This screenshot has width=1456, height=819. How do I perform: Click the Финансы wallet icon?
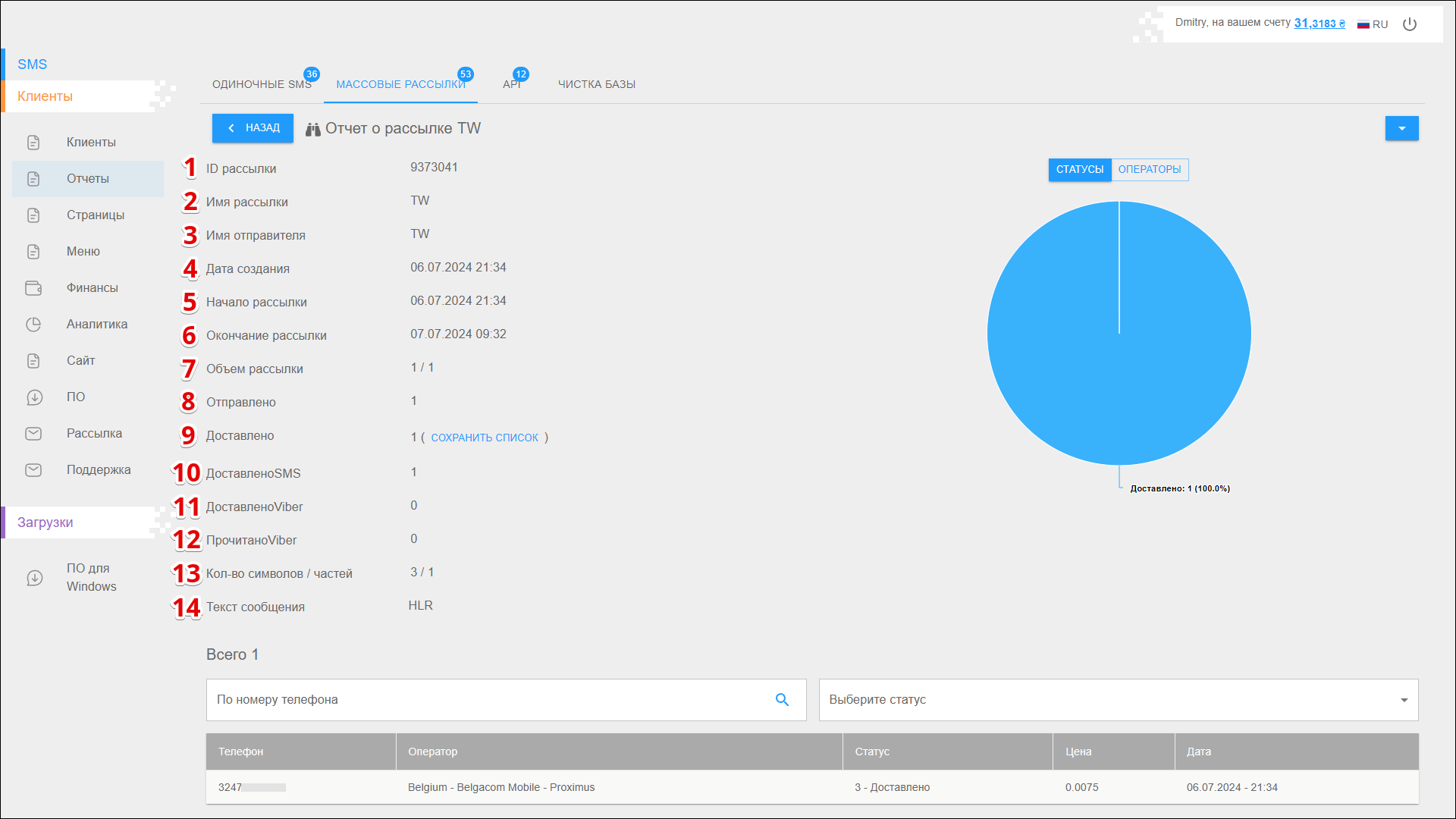click(x=33, y=288)
